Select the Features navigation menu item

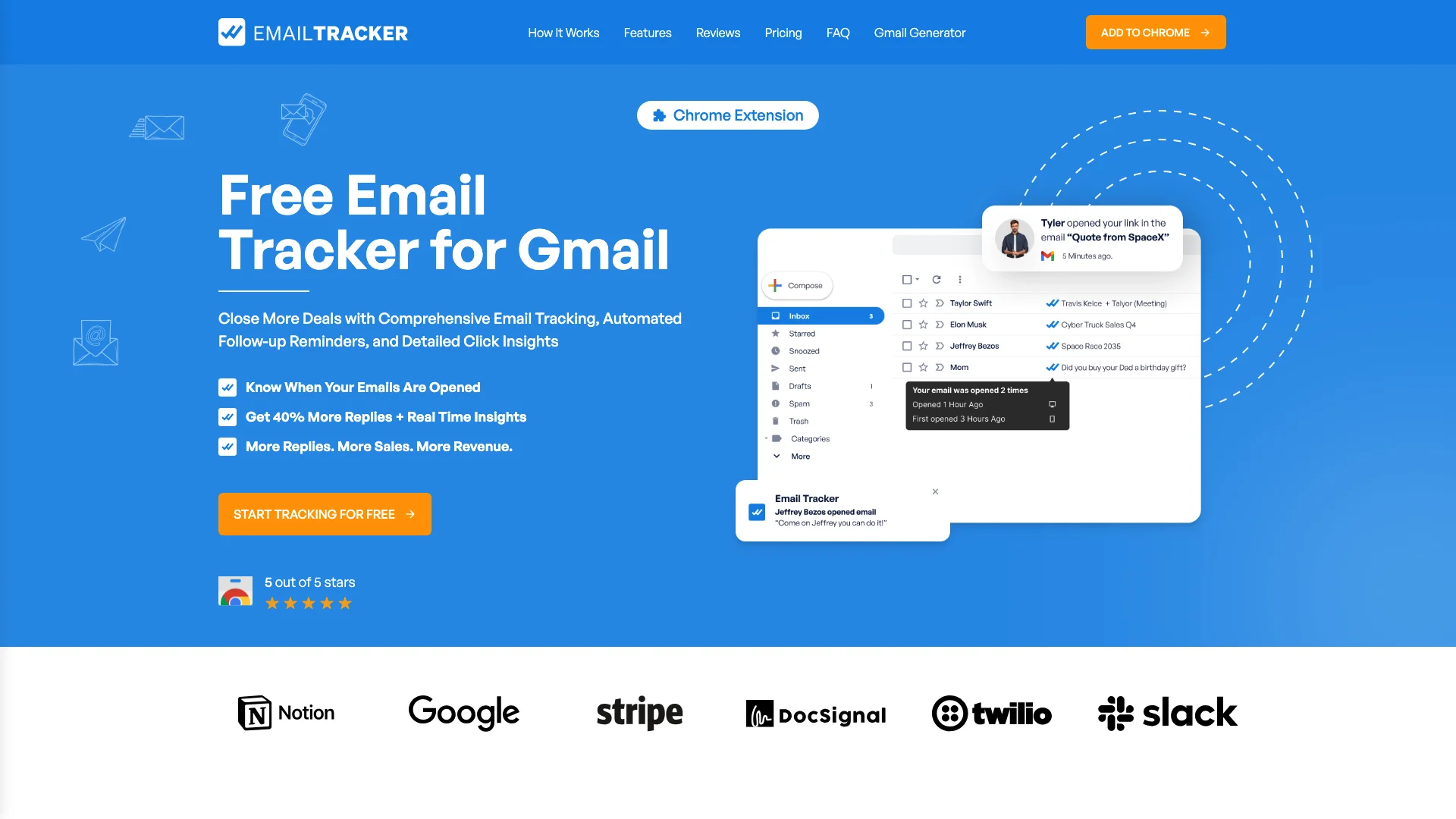point(647,32)
